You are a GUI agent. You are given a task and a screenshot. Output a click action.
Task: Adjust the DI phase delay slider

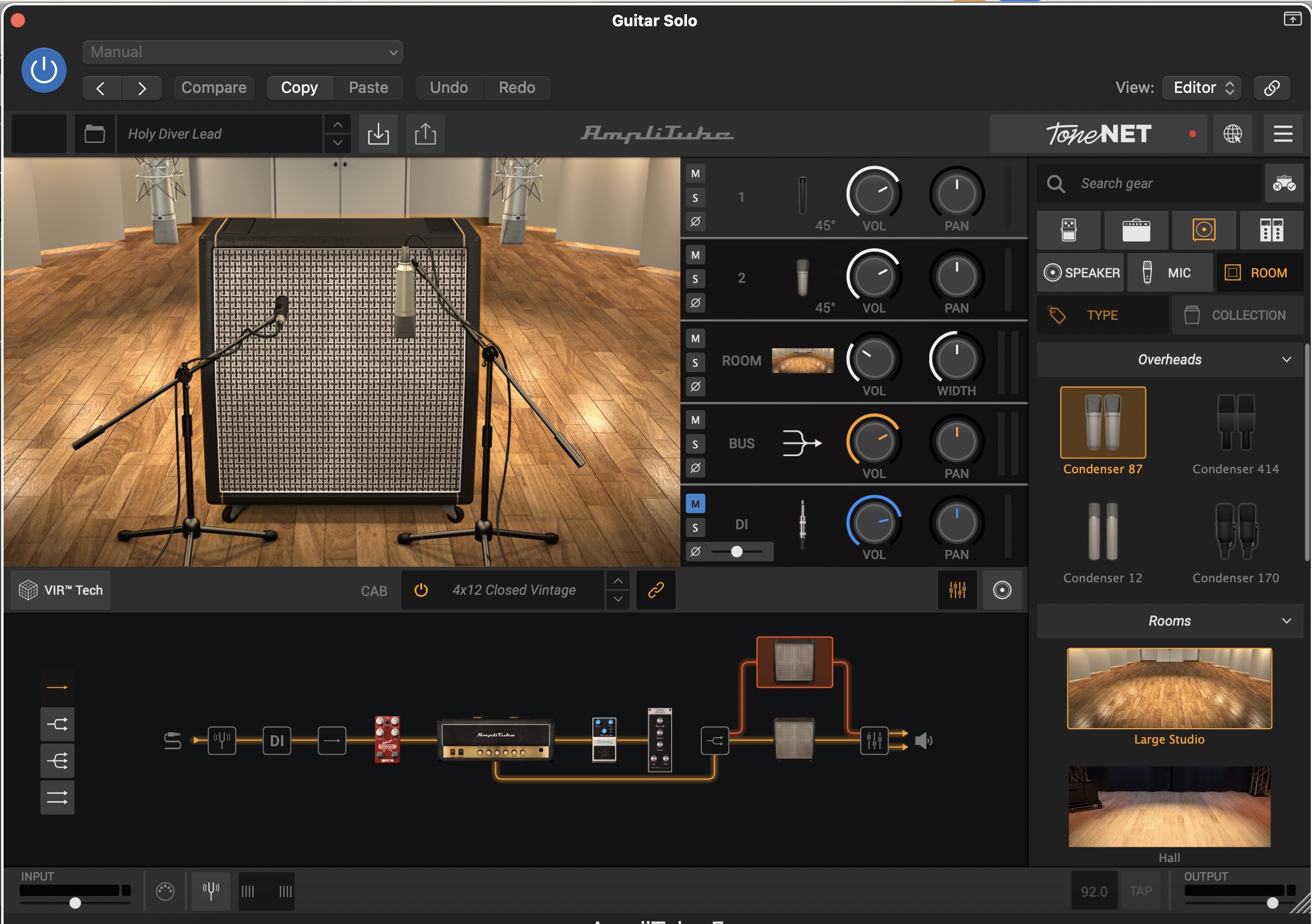coord(737,551)
